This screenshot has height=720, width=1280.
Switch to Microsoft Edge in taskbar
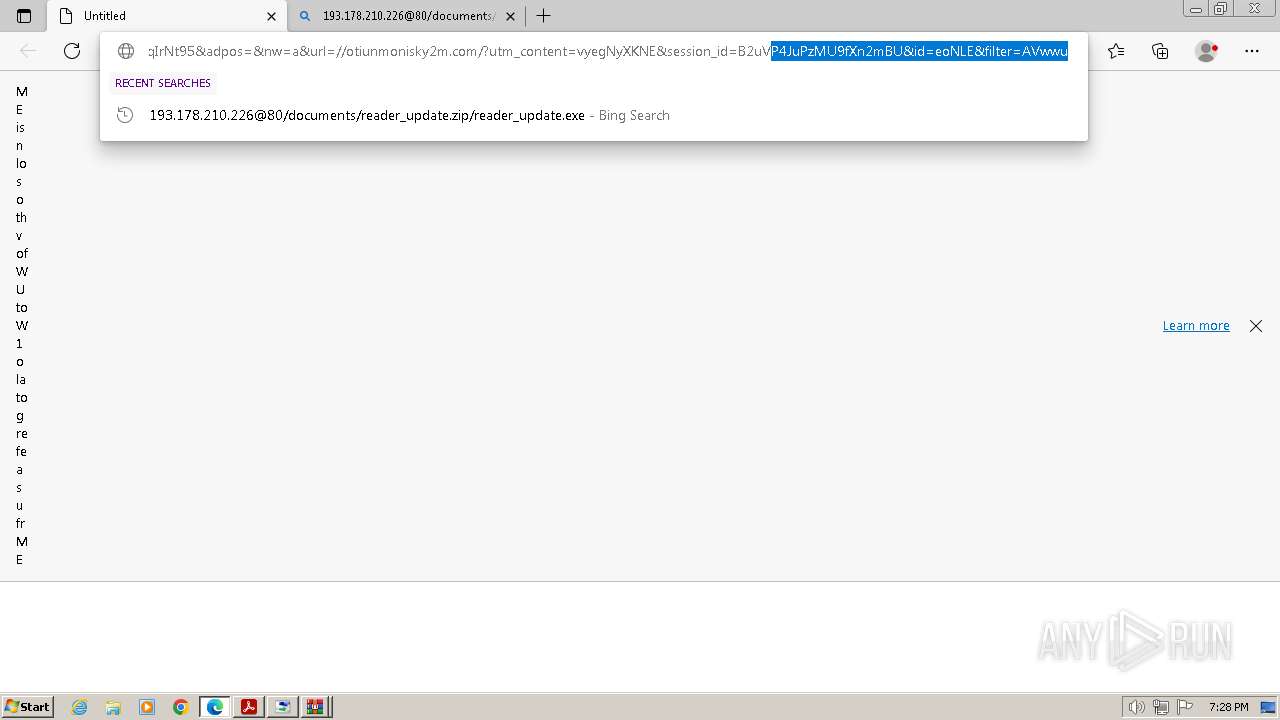pos(215,707)
